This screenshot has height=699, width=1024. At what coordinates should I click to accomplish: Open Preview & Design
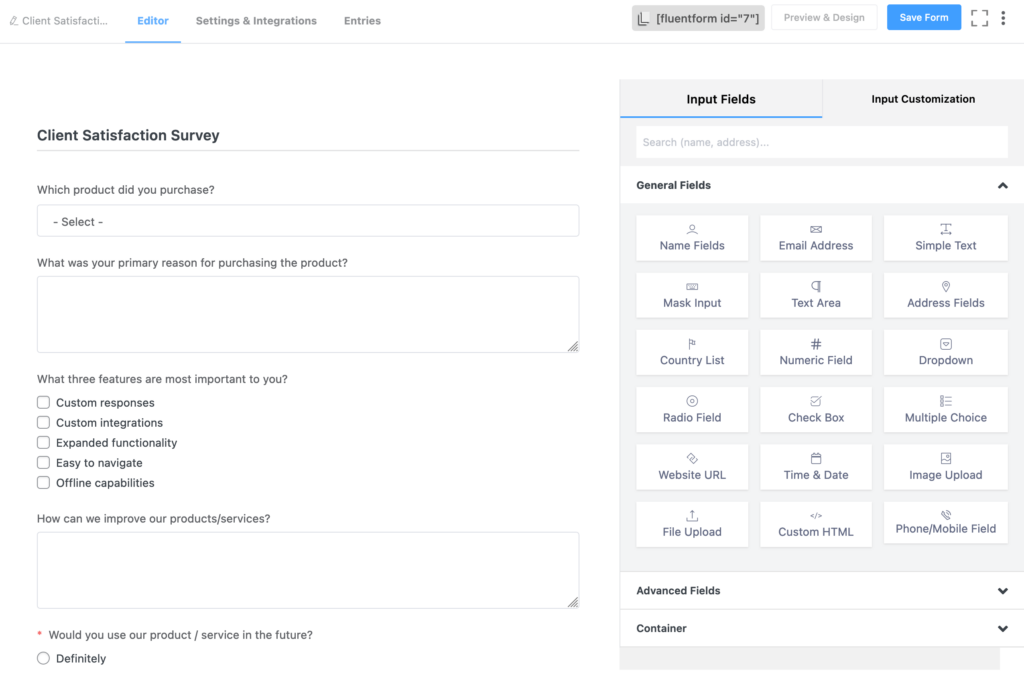824,18
